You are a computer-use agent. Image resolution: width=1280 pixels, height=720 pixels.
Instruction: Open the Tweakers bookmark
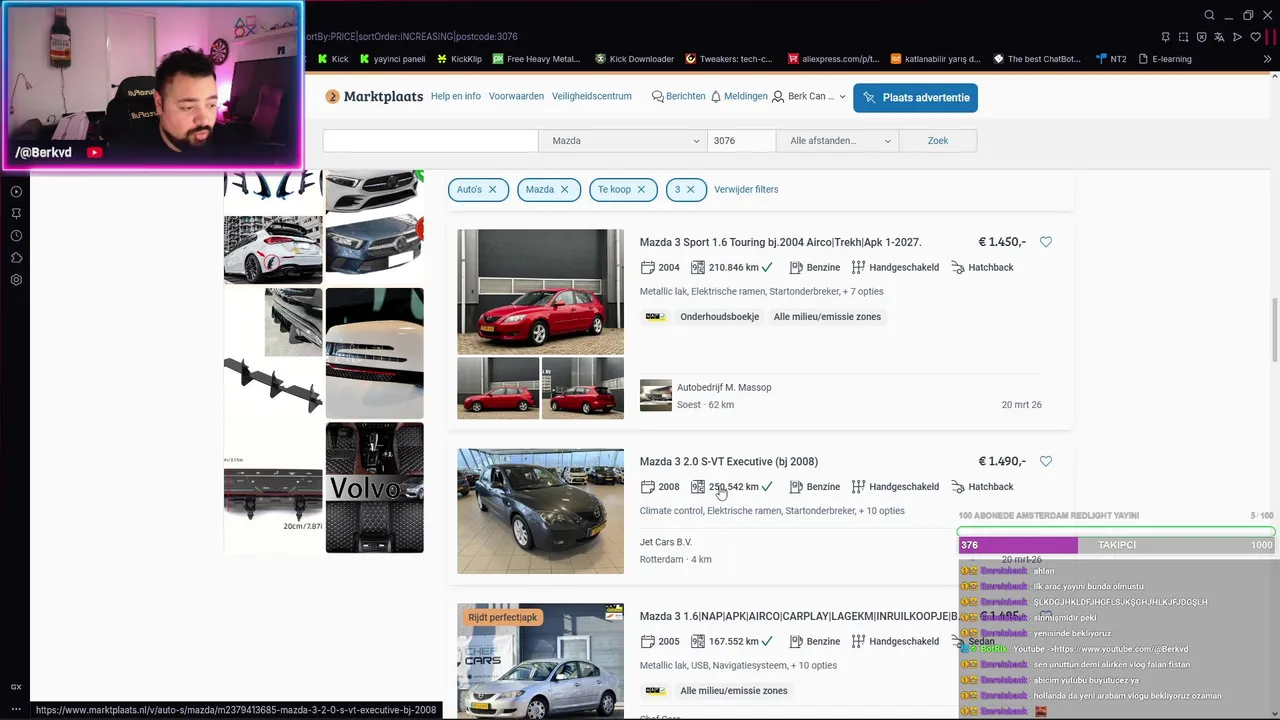pos(729,59)
